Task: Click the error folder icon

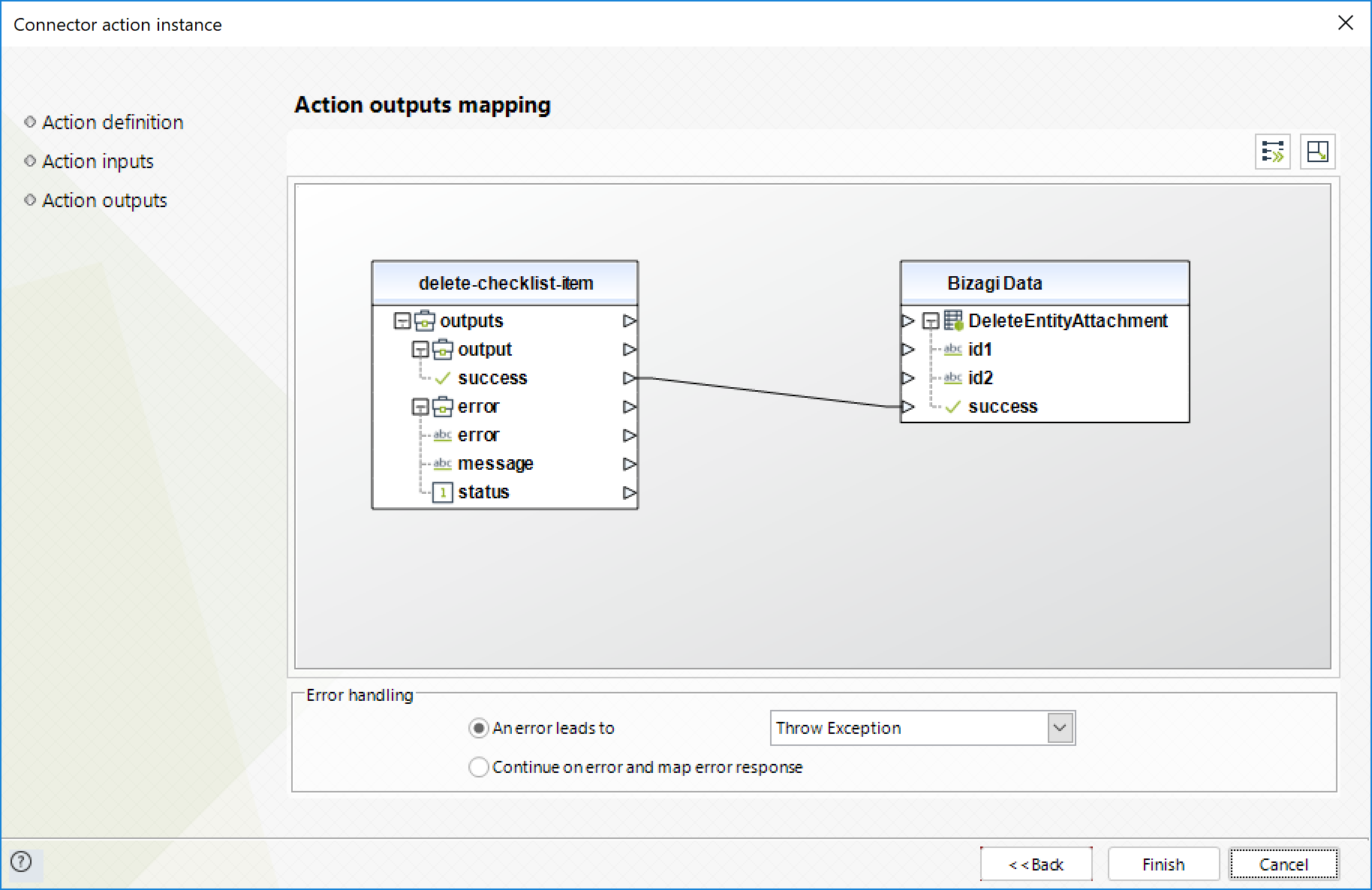Action: pyautogui.click(x=443, y=406)
